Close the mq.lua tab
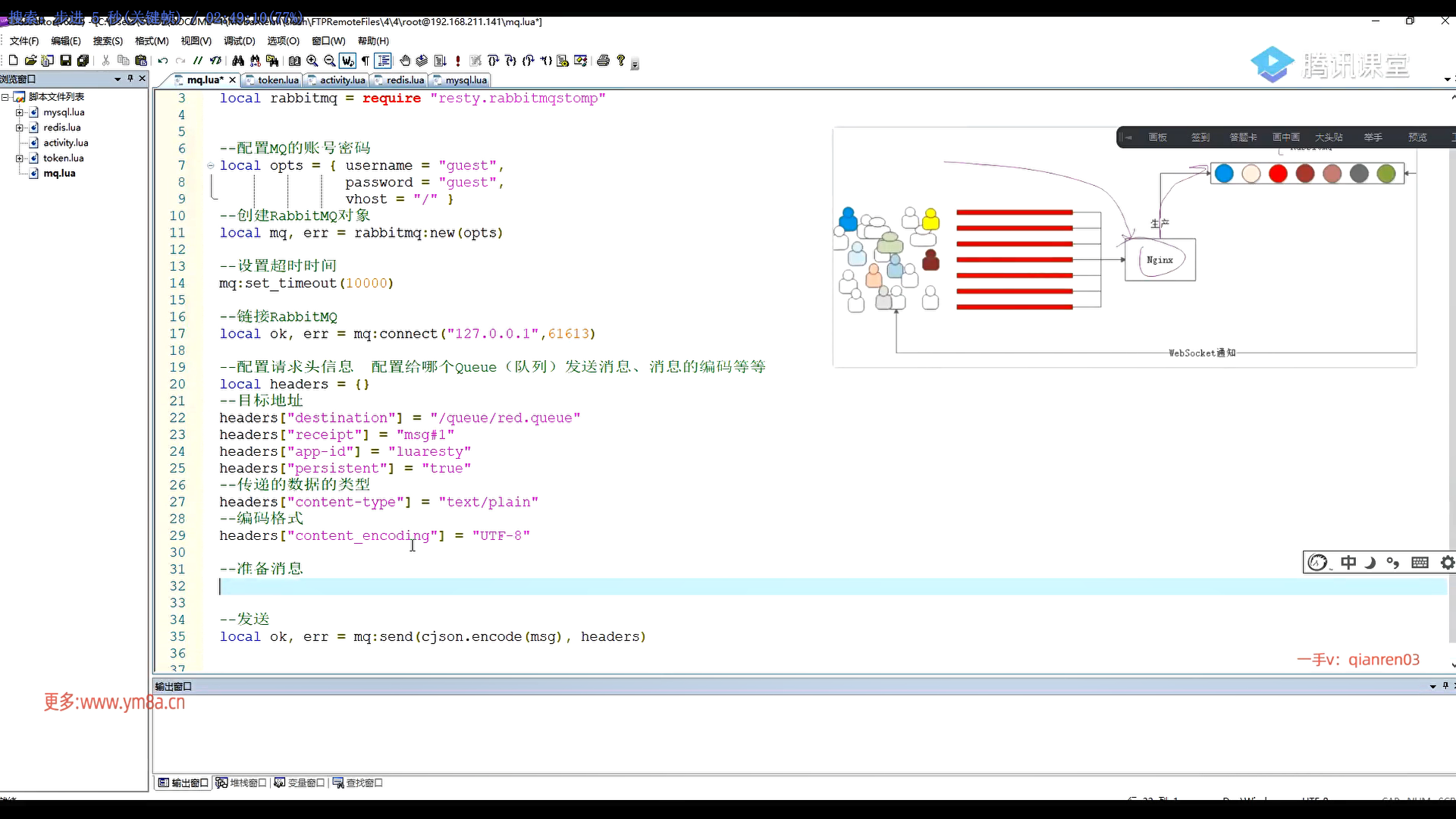 232,80
